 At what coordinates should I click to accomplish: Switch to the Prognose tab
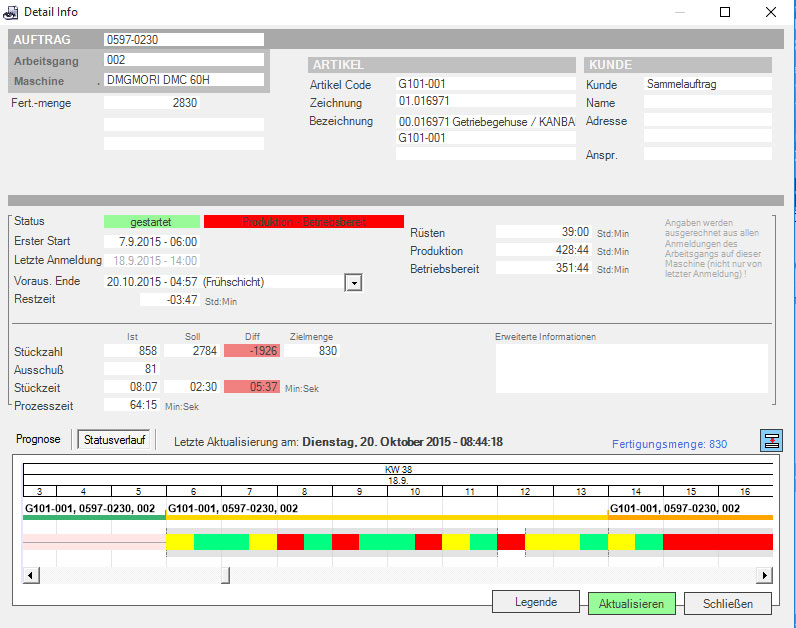pos(38,439)
